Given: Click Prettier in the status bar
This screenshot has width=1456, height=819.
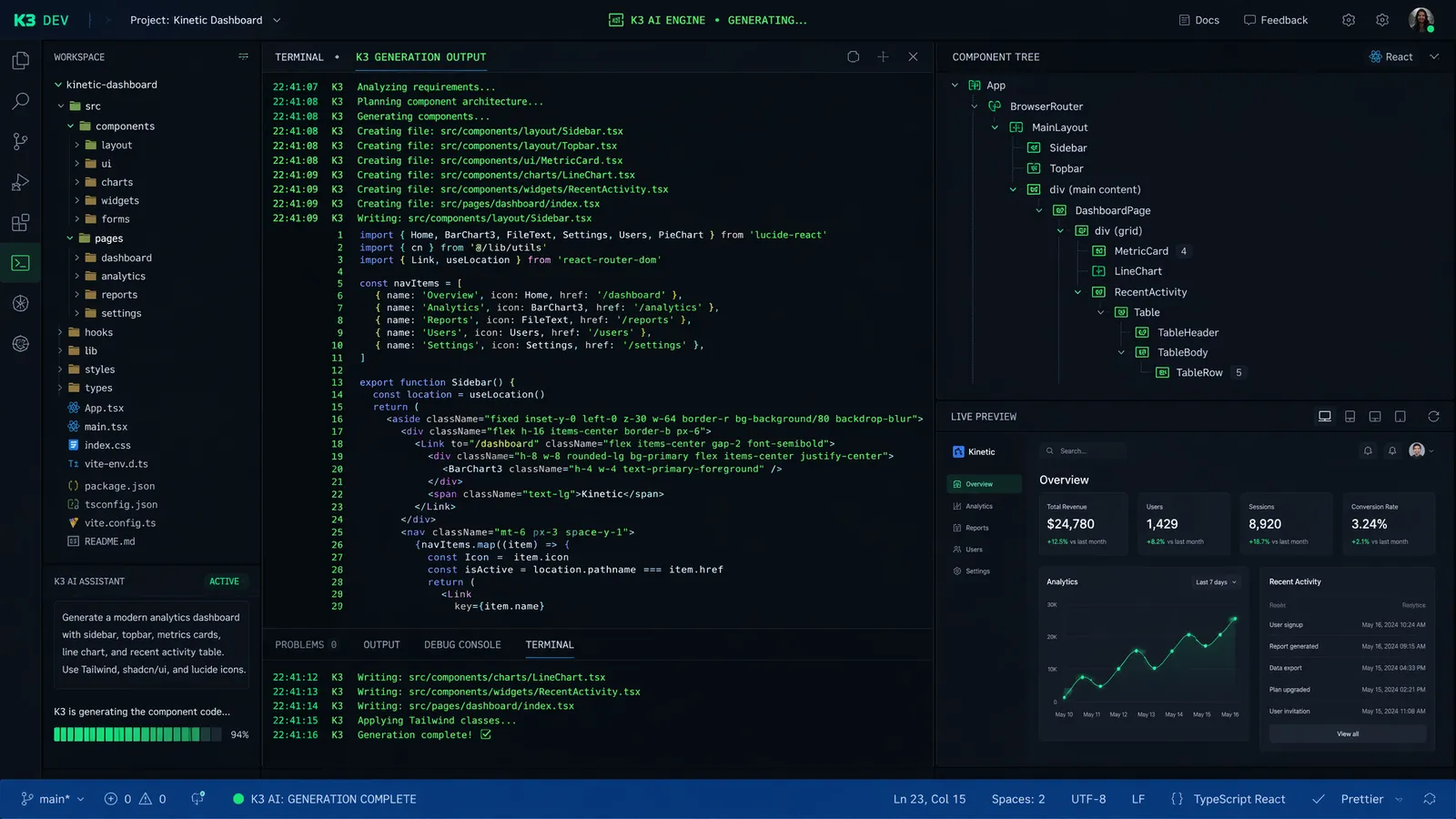Looking at the screenshot, I should [1361, 799].
